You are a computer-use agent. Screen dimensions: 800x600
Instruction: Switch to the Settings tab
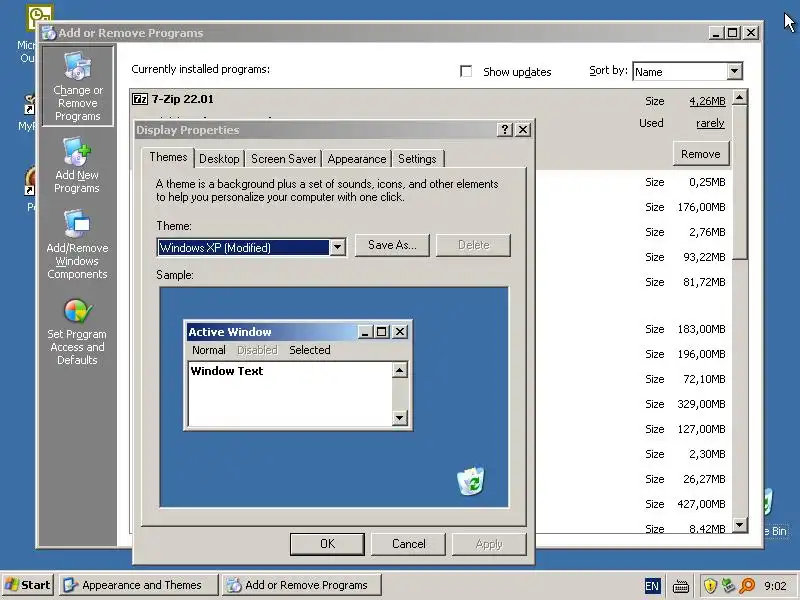click(417, 159)
